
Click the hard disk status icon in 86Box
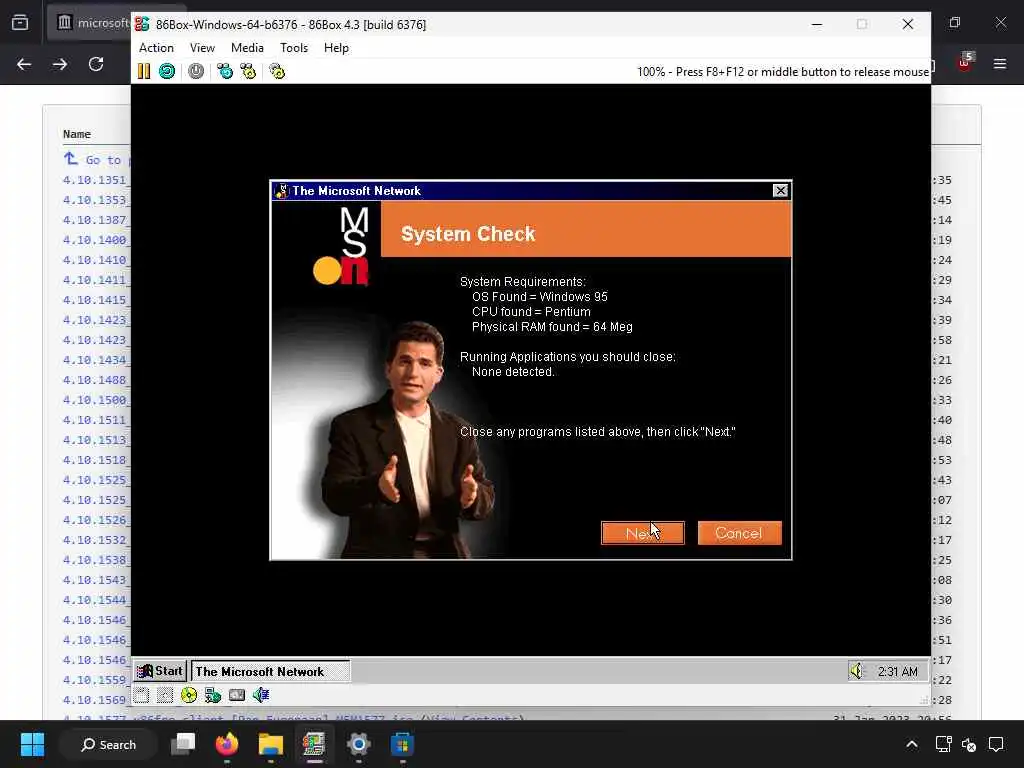[237, 695]
